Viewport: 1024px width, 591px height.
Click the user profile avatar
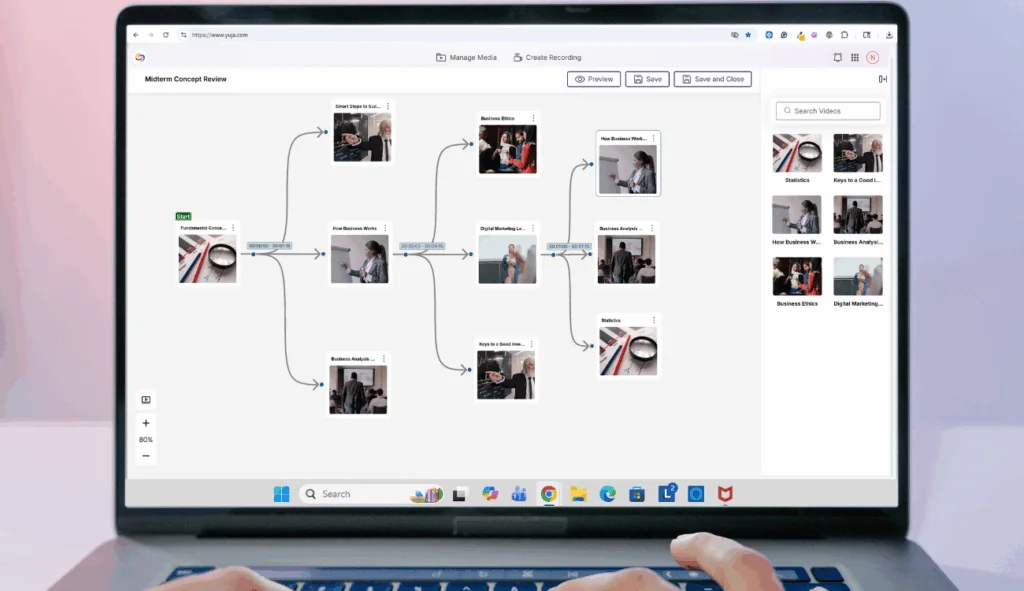873,58
